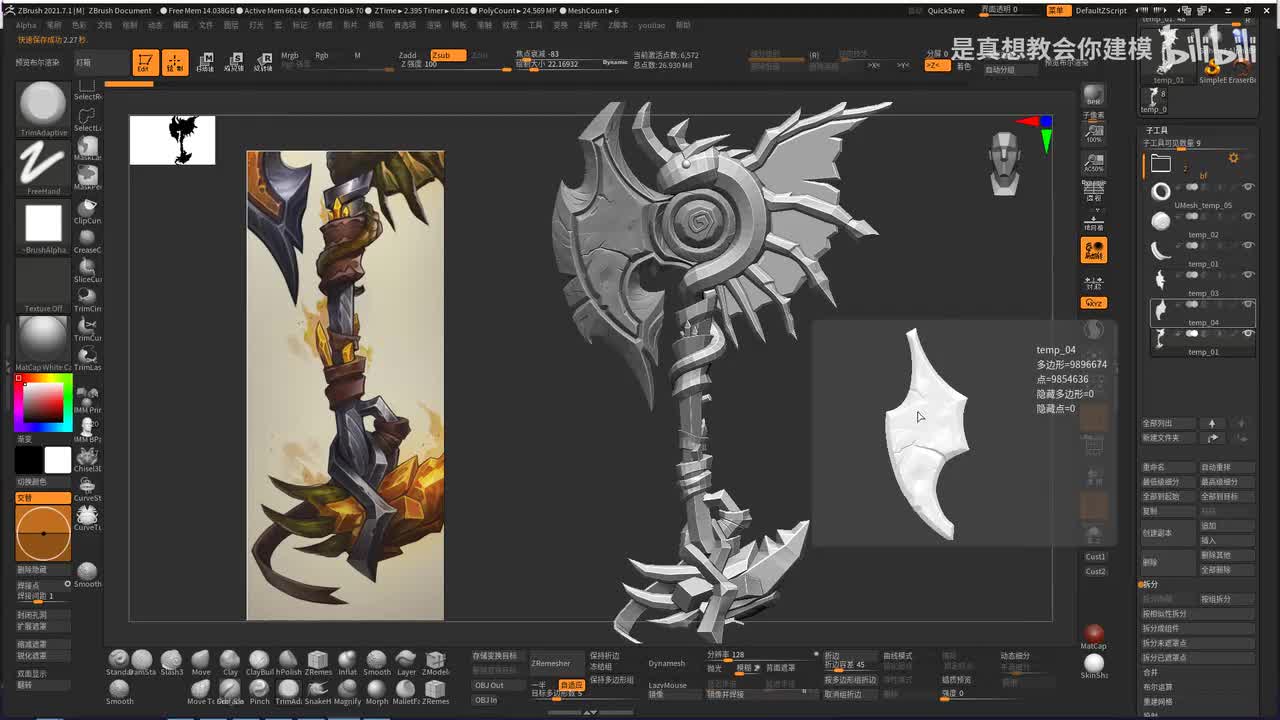This screenshot has height=720, width=1280.
Task: Toggle Mrgb channel
Action: coord(290,55)
